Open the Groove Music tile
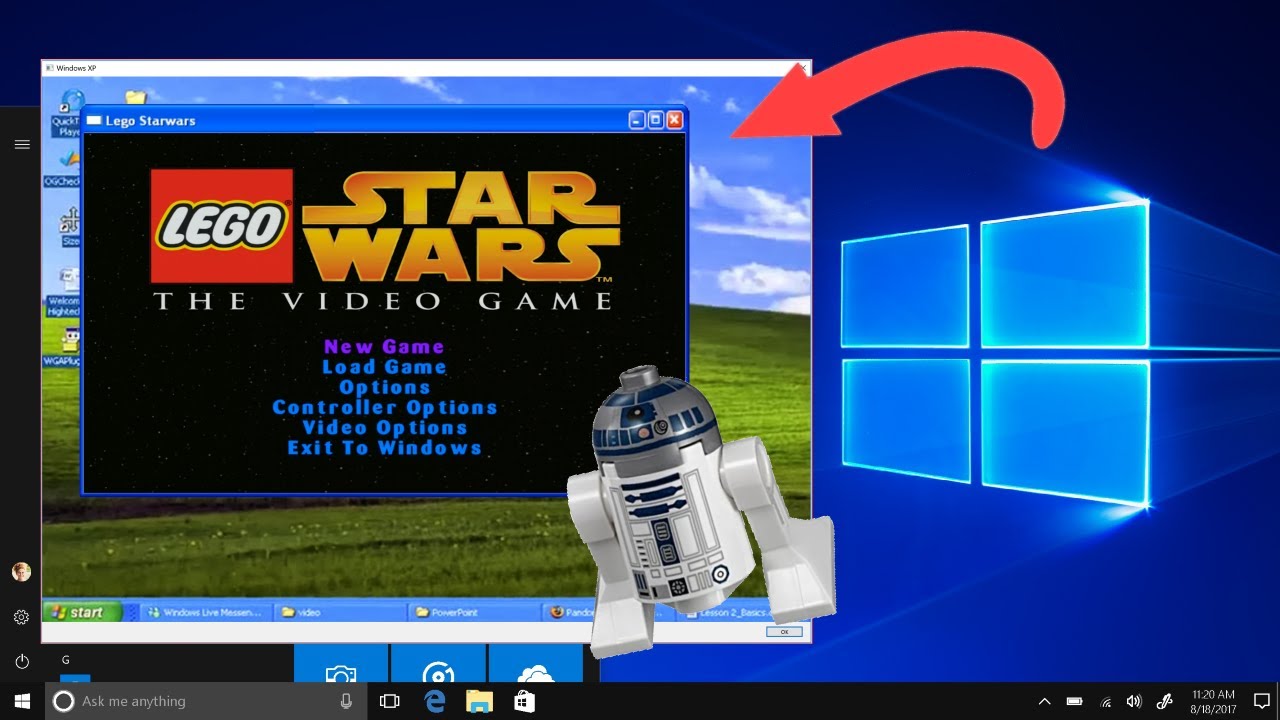This screenshot has height=720, width=1280. pos(438,664)
